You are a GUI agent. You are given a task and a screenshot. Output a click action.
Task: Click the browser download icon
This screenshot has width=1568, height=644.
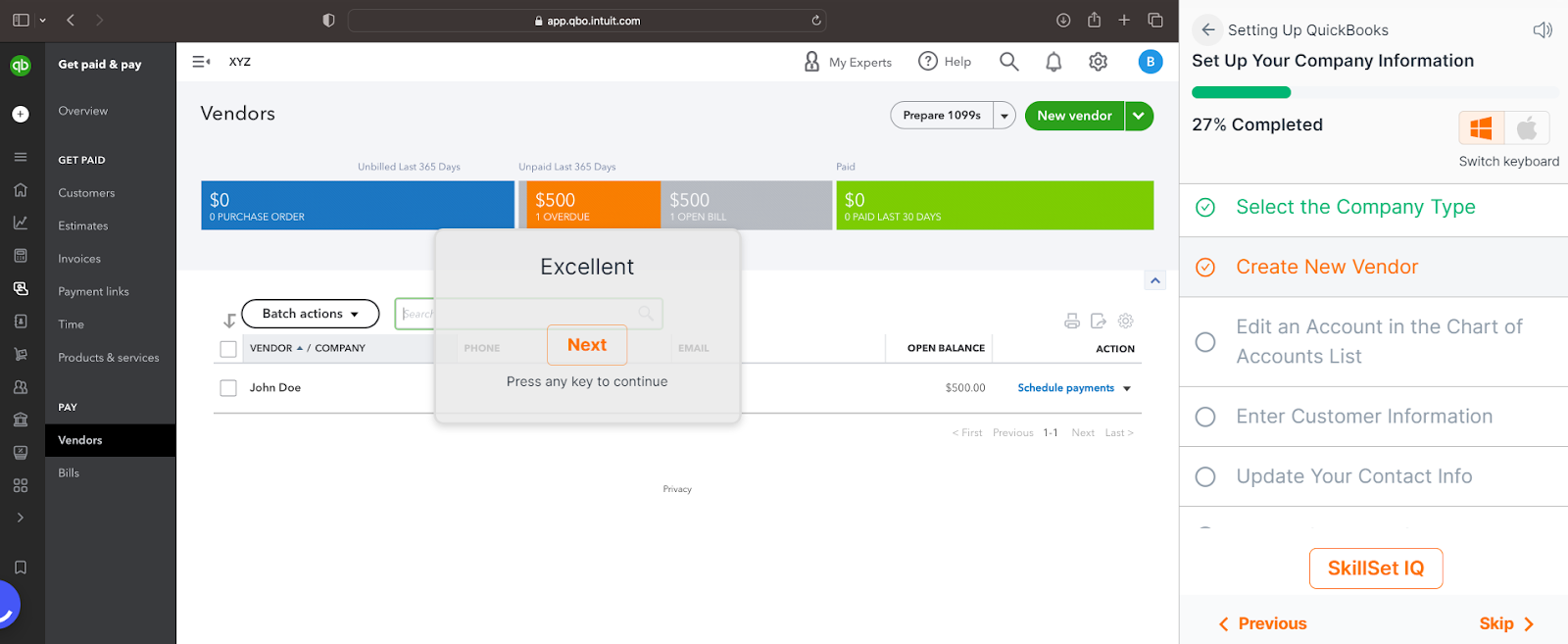[1063, 20]
